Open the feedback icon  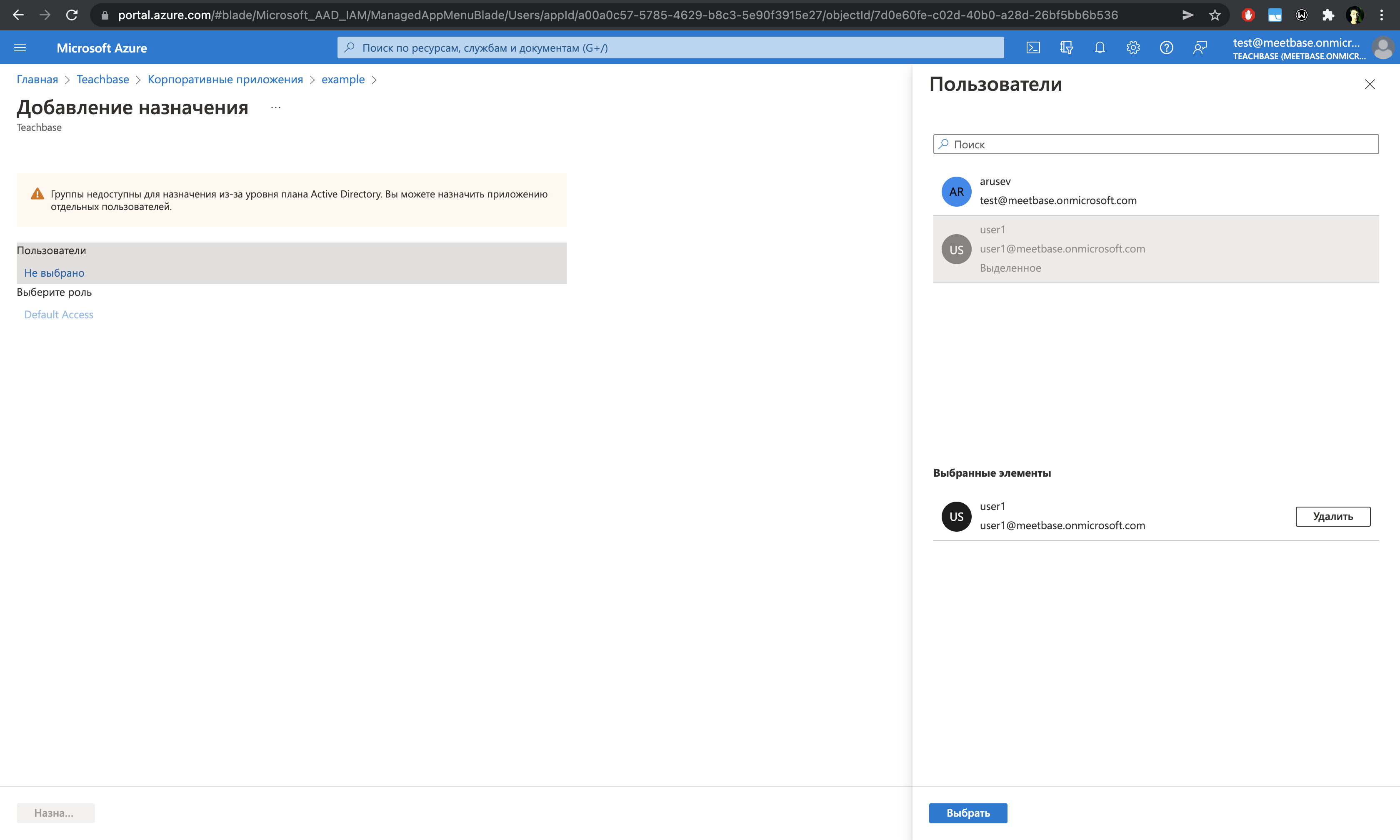1200,47
